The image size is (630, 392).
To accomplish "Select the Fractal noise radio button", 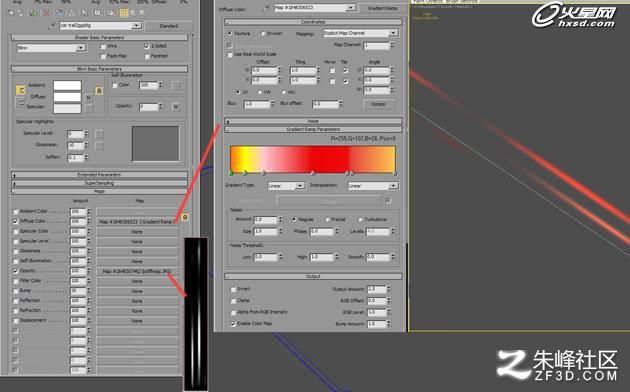I will pos(327,220).
